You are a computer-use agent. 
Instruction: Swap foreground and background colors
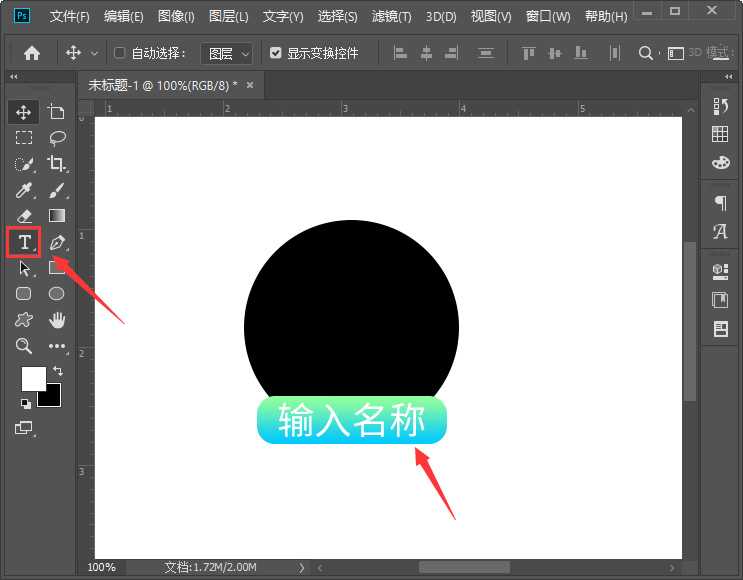[57, 371]
